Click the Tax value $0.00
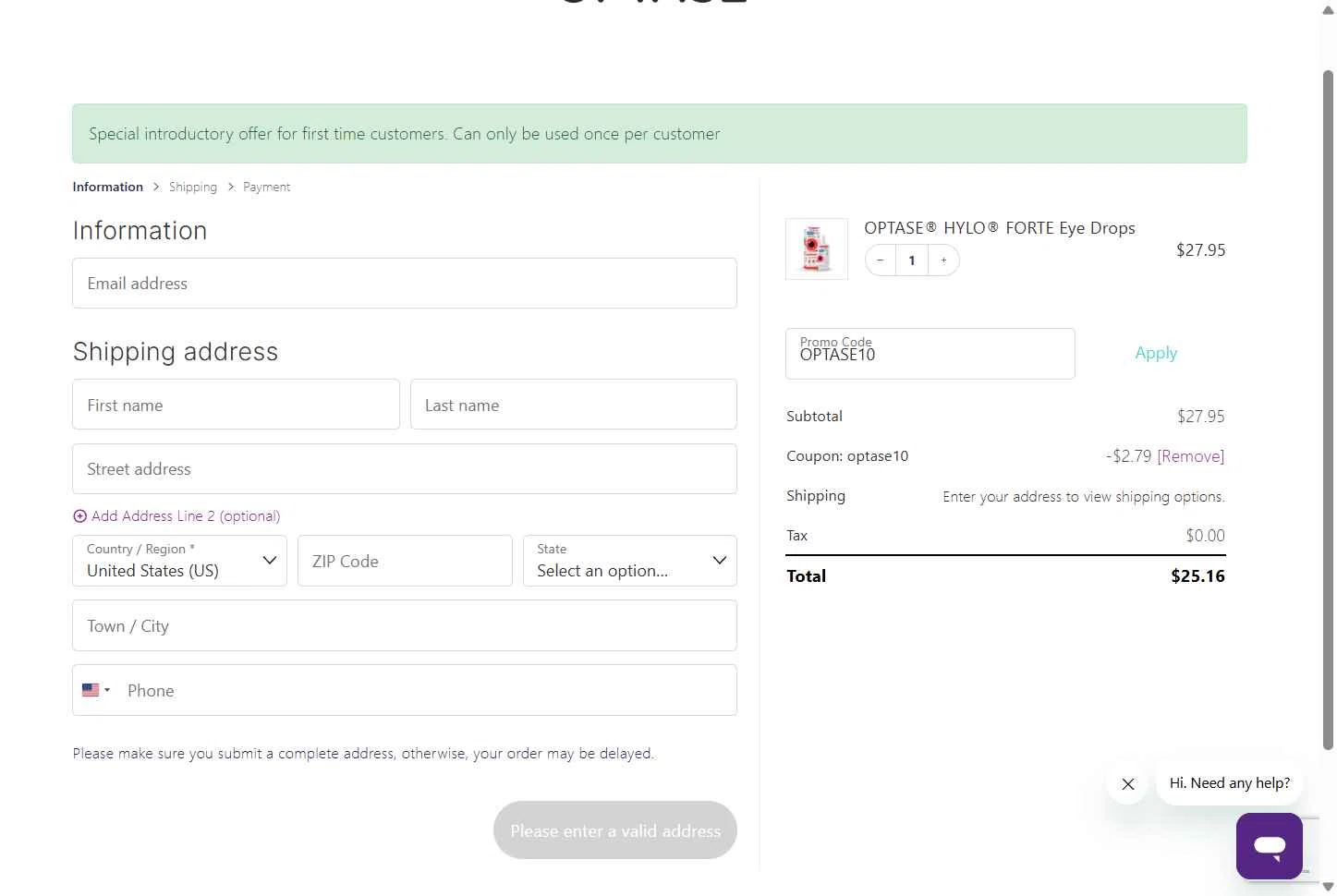The width and height of the screenshot is (1337, 896). pos(1206,536)
